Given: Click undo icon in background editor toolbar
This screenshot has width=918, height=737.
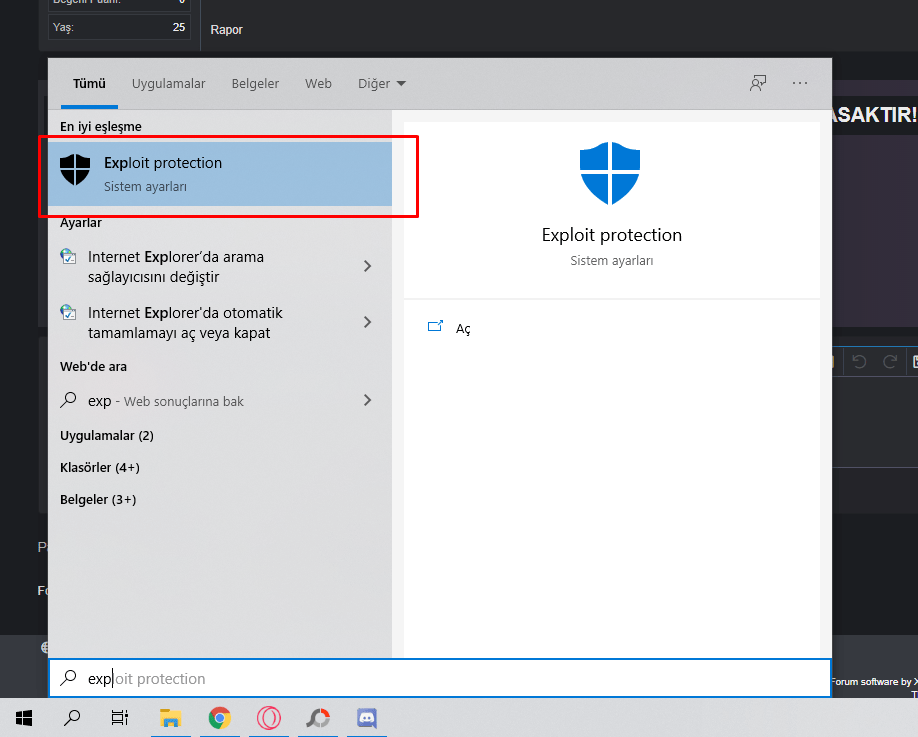Looking at the screenshot, I should click(859, 361).
